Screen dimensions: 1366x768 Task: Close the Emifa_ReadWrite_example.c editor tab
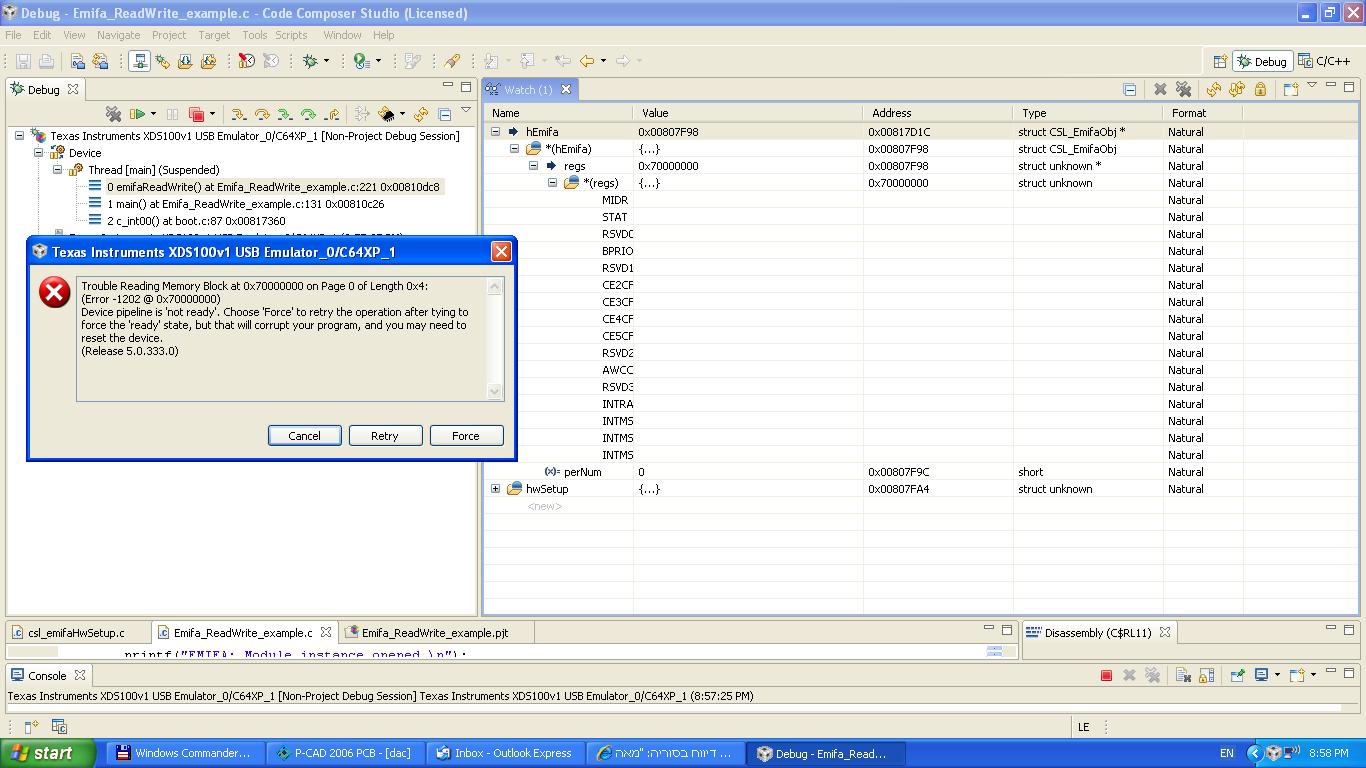[326, 633]
